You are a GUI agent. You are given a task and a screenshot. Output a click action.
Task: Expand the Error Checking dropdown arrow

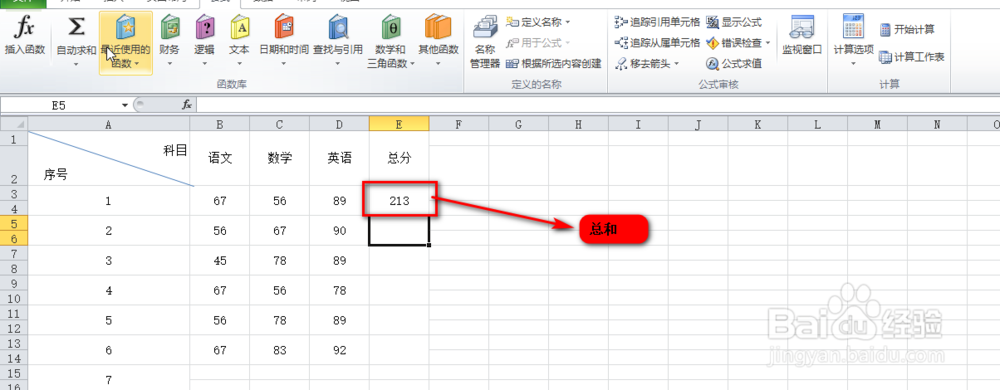tap(768, 43)
